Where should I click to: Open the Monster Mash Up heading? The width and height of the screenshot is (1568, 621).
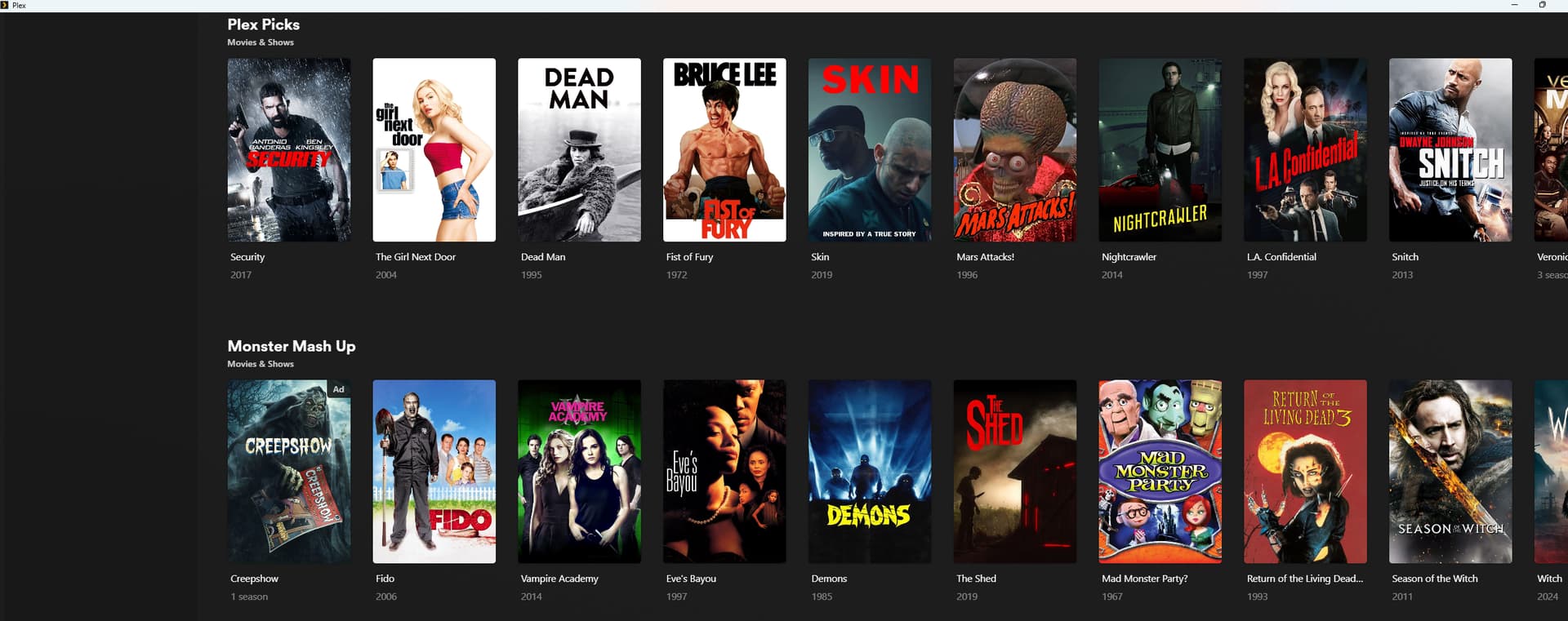pyautogui.click(x=292, y=346)
